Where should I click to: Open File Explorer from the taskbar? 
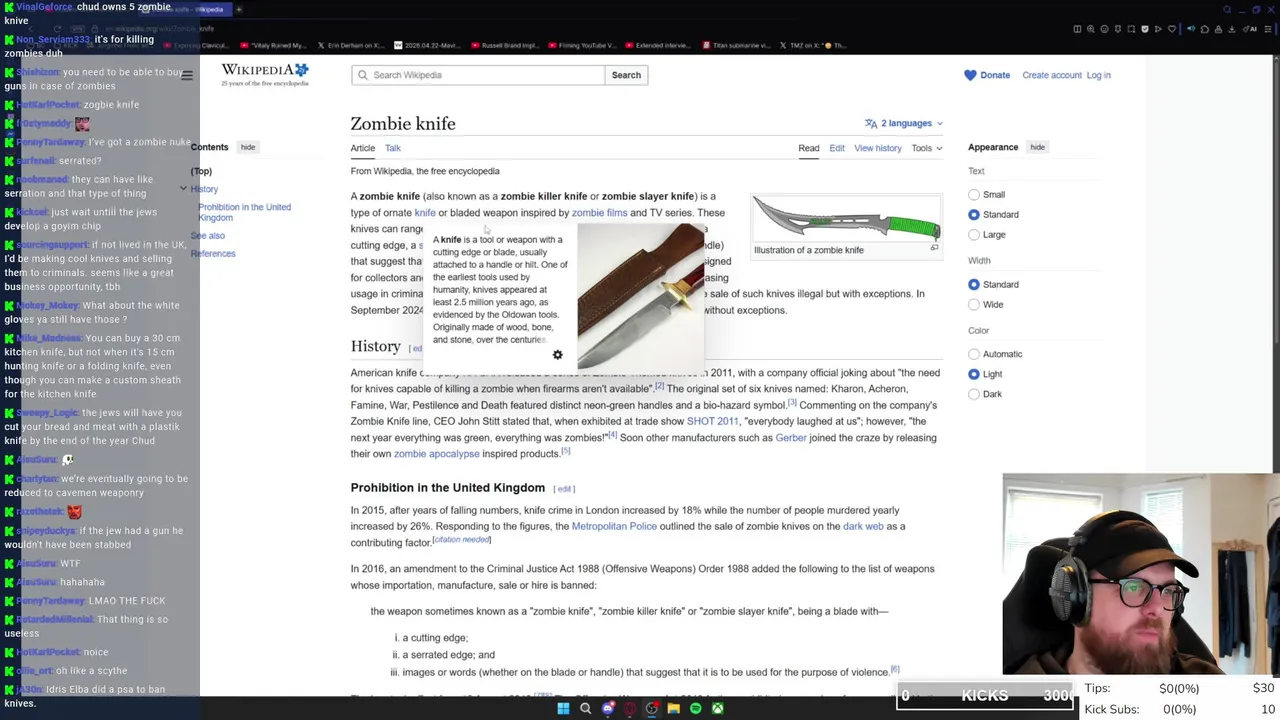point(674,709)
